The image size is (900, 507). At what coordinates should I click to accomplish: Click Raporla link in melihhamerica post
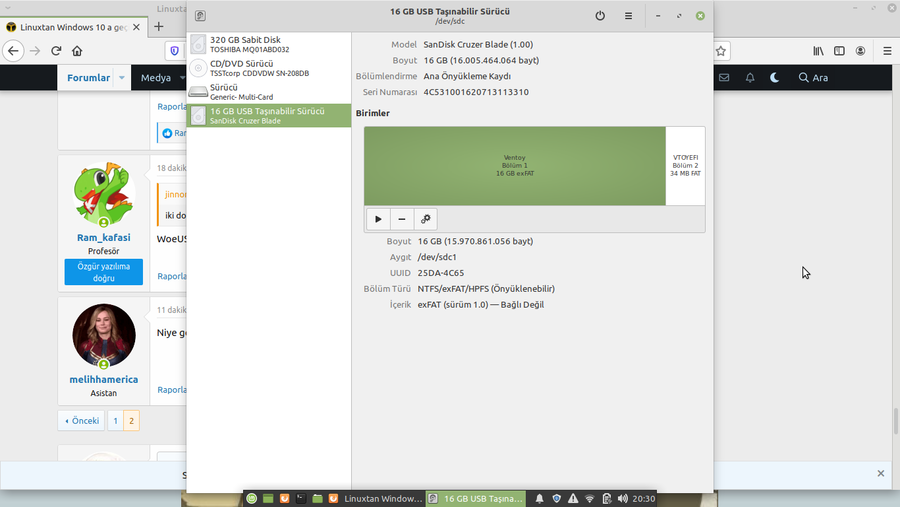(x=172, y=389)
